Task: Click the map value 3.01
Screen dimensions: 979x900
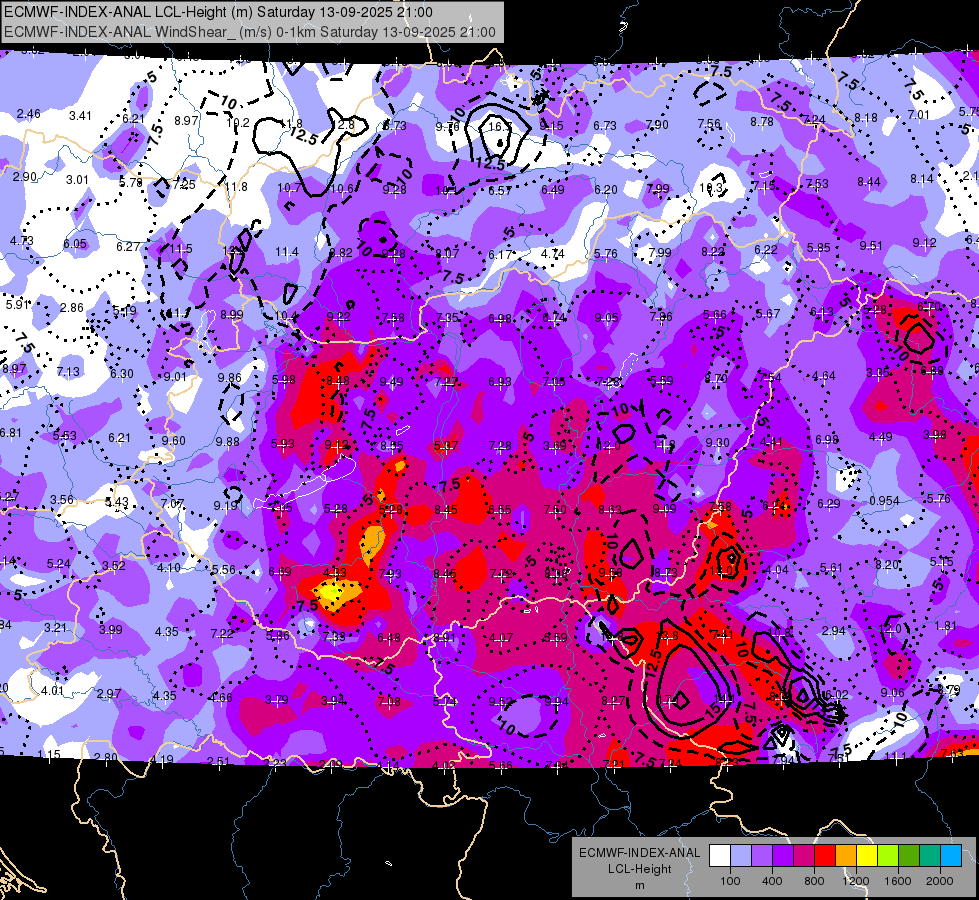Action: pos(77,180)
